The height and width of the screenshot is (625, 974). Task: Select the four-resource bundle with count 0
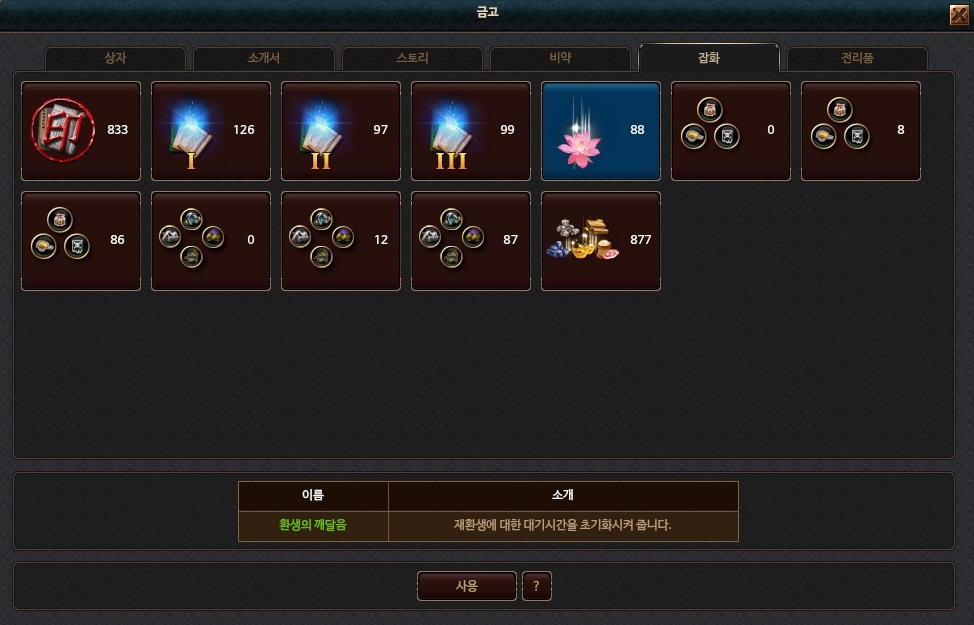tap(211, 241)
